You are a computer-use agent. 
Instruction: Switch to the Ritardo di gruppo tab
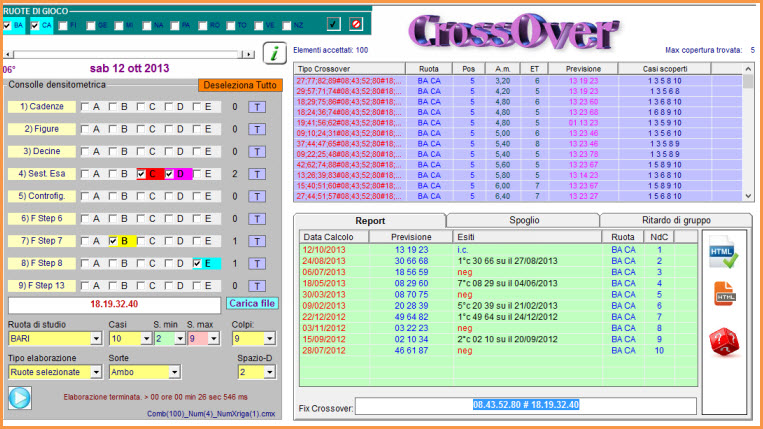pos(676,220)
